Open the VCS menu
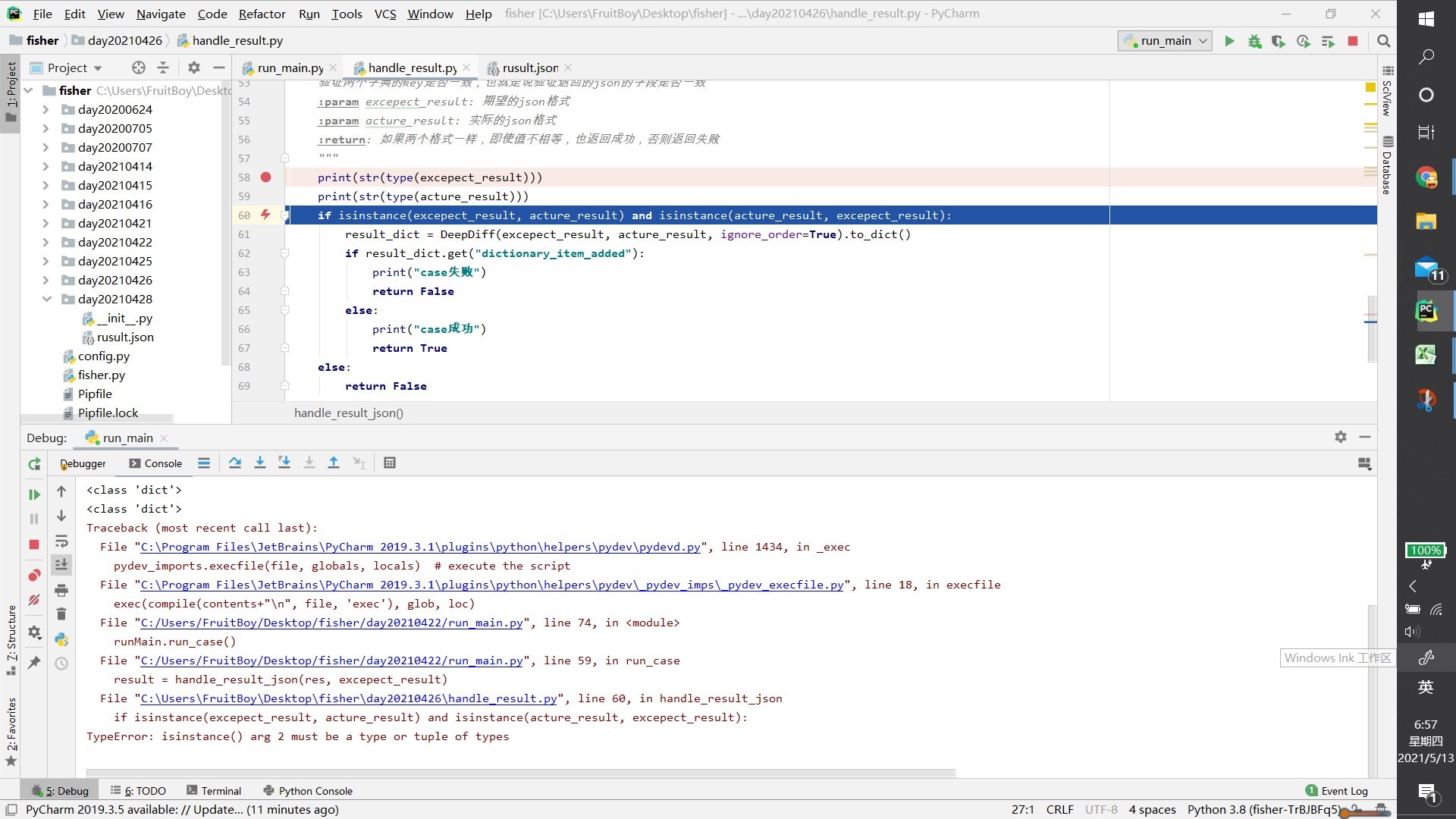Screen dimensions: 1456x819 [385, 14]
